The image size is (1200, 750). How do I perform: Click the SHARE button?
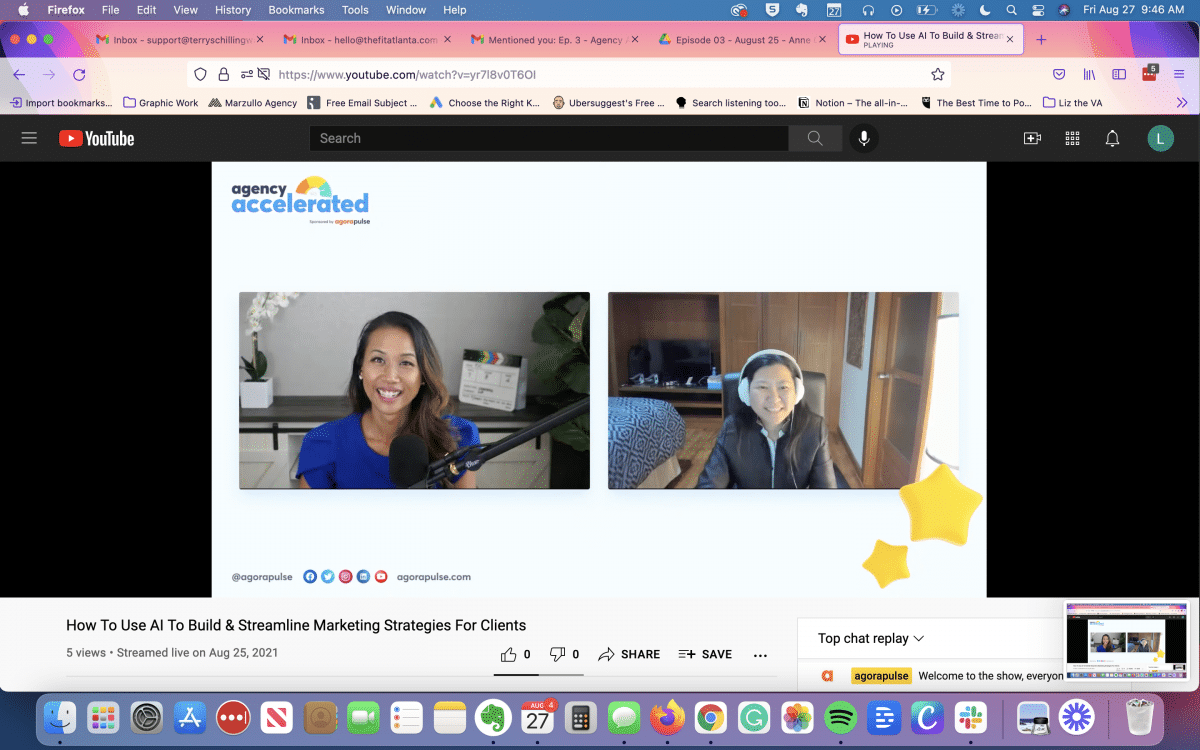coord(629,654)
